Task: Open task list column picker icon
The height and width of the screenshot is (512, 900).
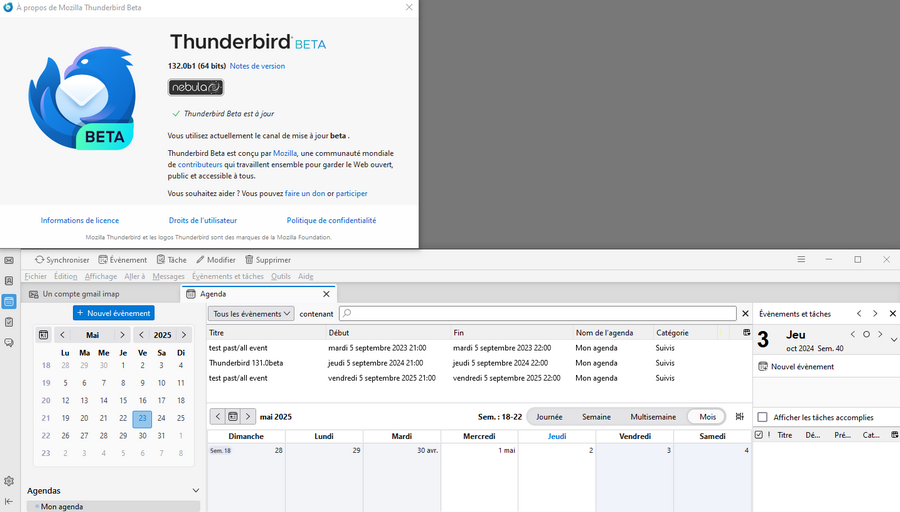Action: point(894,435)
